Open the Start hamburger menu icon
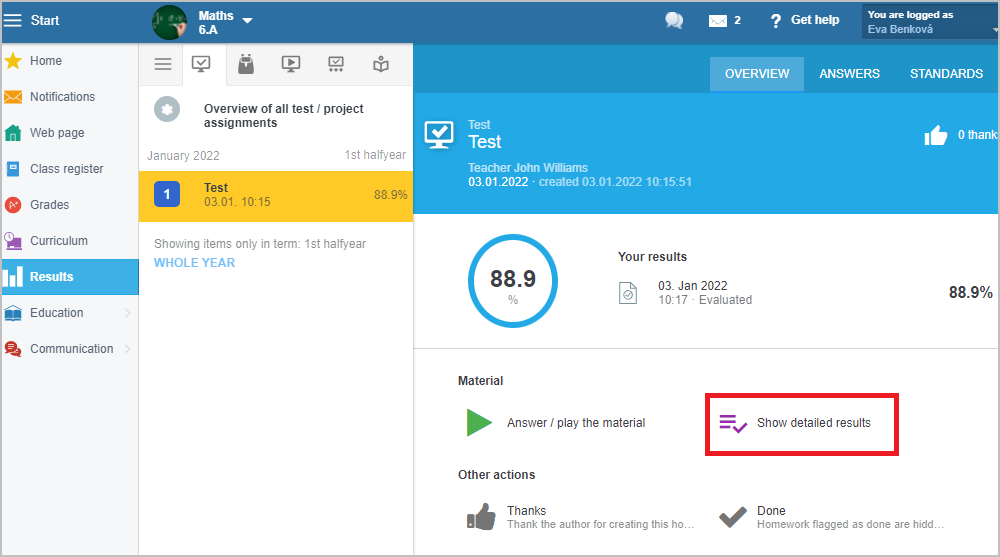This screenshot has height=557, width=1000. tap(12, 20)
